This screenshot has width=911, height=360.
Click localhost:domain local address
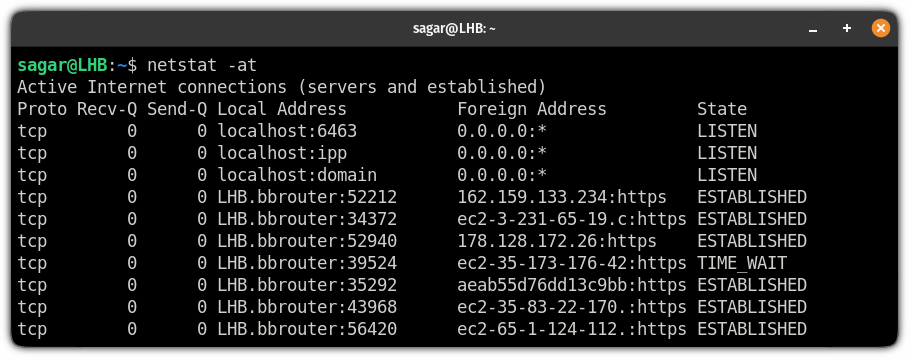[x=297, y=175]
